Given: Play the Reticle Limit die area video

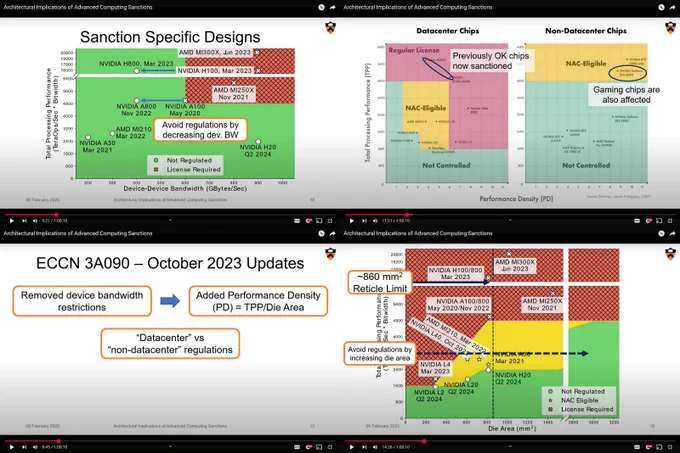Looking at the screenshot, I should coord(352,447).
